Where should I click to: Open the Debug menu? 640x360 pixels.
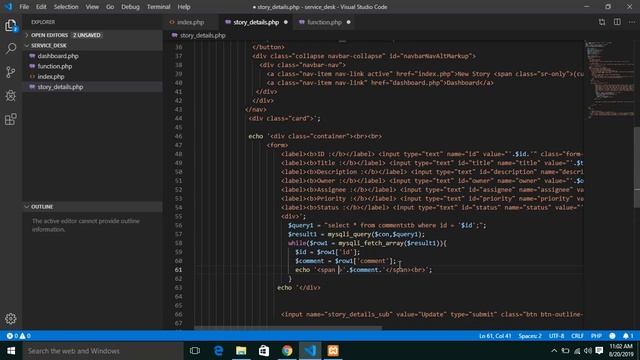coord(130,7)
